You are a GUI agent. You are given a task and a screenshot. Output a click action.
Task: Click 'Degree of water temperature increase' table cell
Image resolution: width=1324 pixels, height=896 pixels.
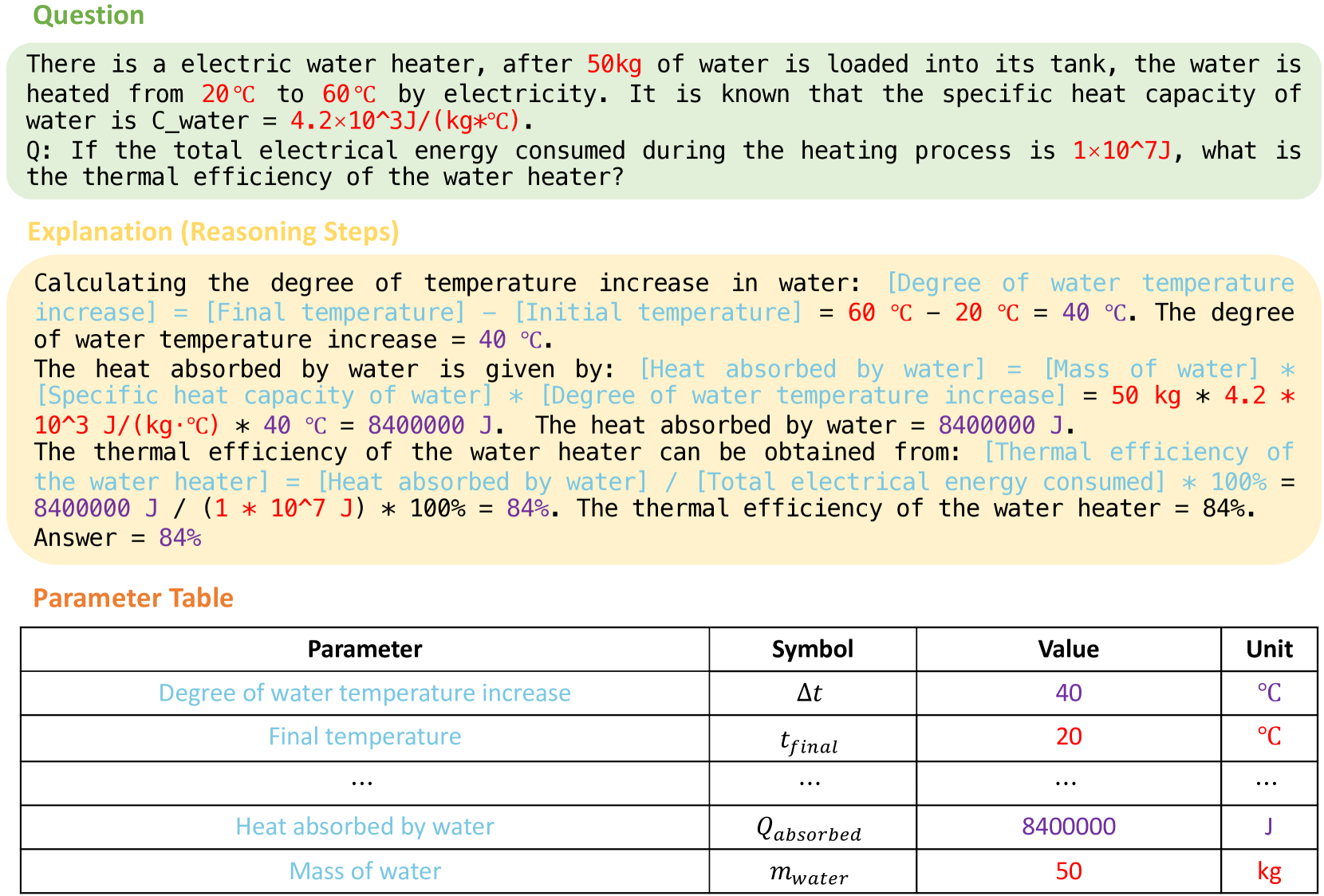coord(364,693)
